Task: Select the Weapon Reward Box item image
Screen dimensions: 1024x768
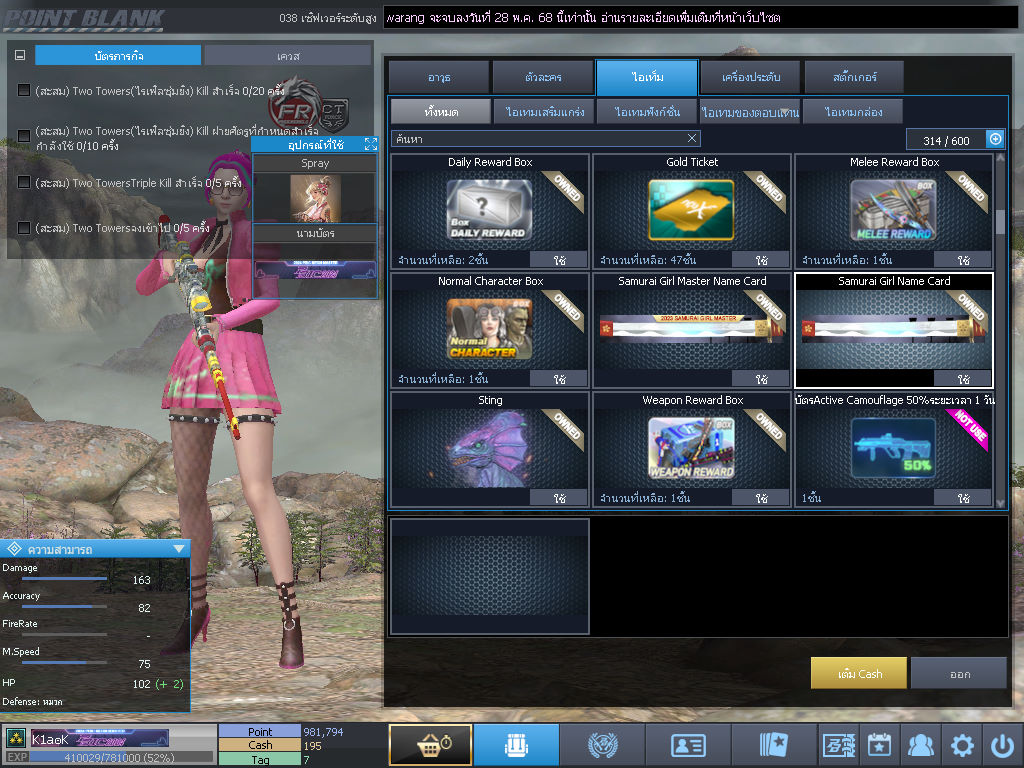Action: (692, 448)
